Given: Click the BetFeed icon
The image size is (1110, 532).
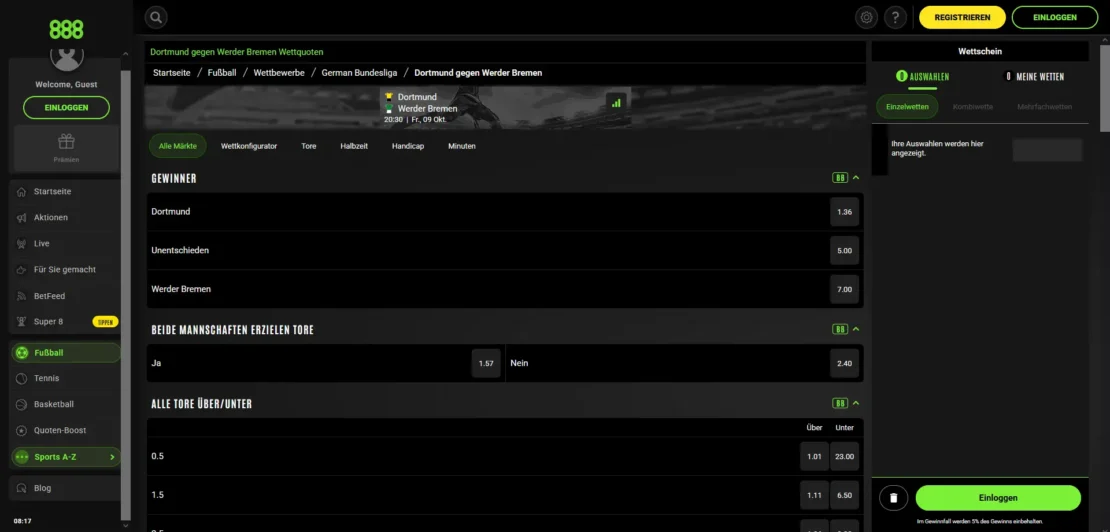Looking at the screenshot, I should click(21, 296).
